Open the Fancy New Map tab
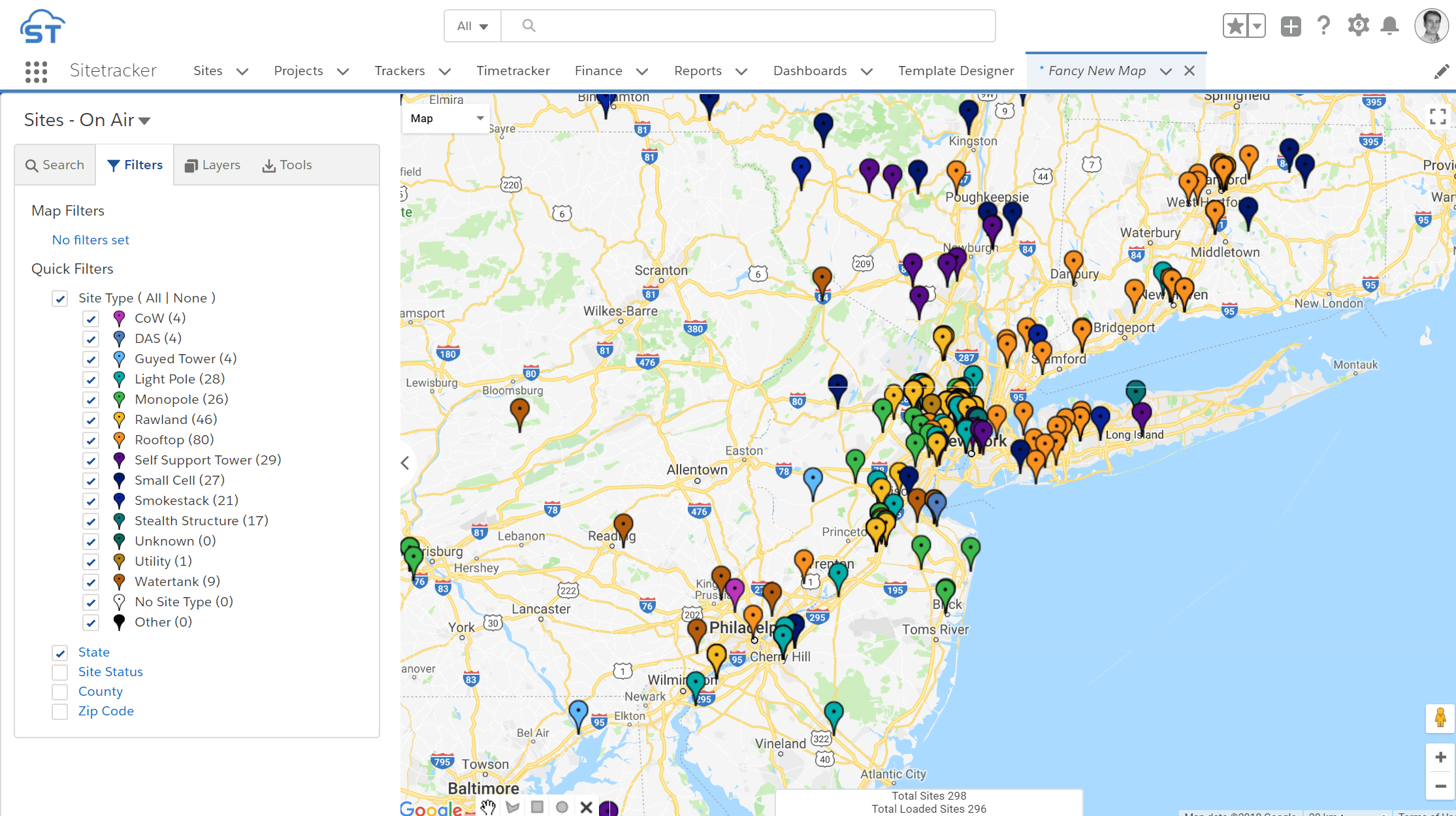Screen dimensions: 1456x816 click(1098, 70)
